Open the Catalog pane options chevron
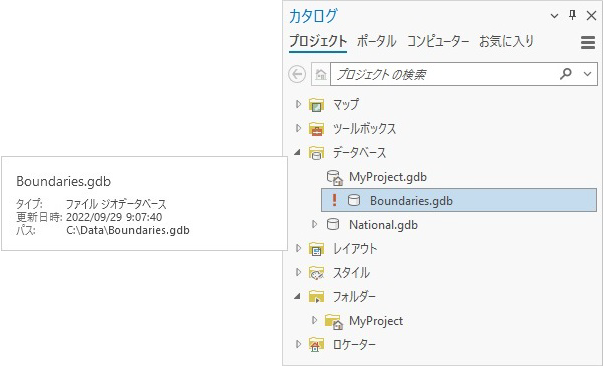 [x=554, y=16]
